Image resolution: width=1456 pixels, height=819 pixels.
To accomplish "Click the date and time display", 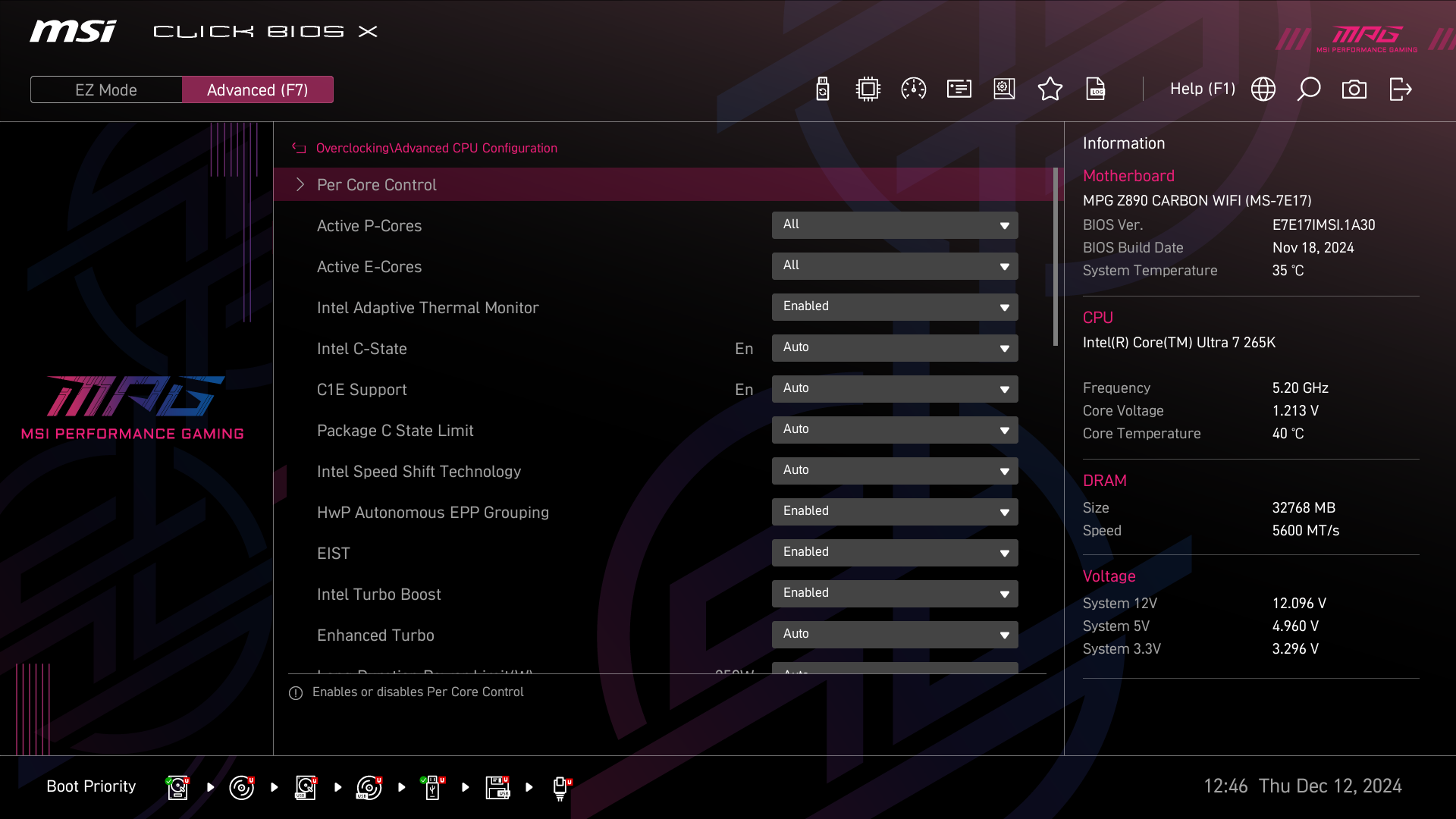I will [x=1302, y=786].
